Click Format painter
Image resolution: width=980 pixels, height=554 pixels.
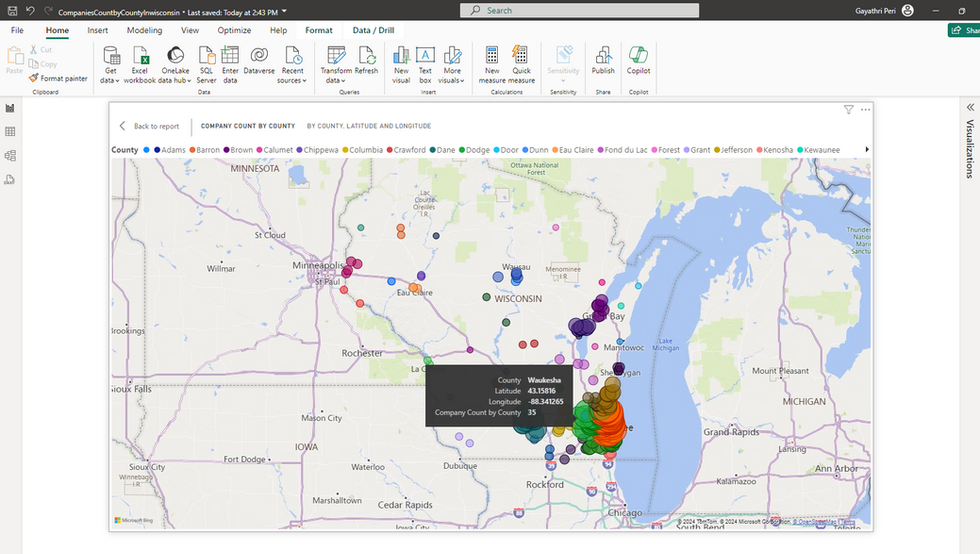pyautogui.click(x=58, y=78)
